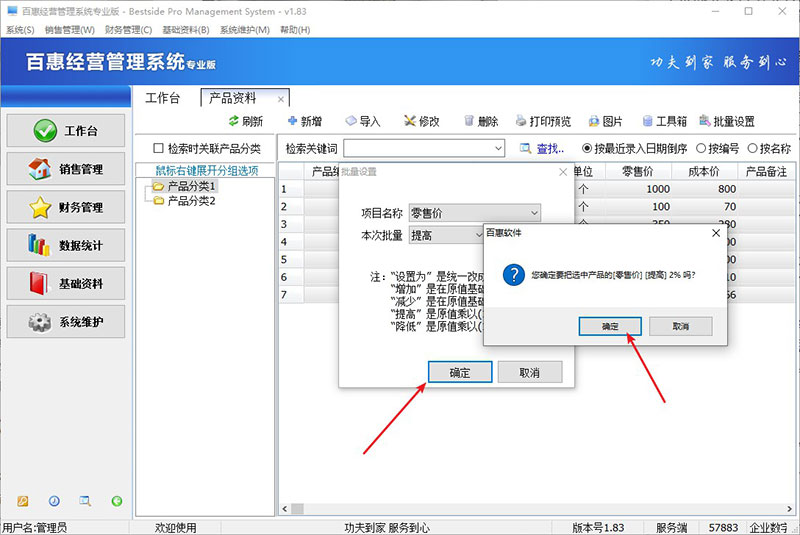Open the 帮助(H) menu

click(295, 30)
